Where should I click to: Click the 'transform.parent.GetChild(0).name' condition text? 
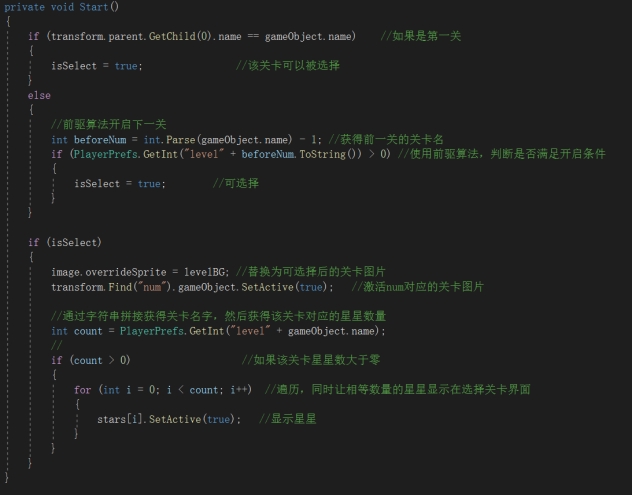[146, 36]
